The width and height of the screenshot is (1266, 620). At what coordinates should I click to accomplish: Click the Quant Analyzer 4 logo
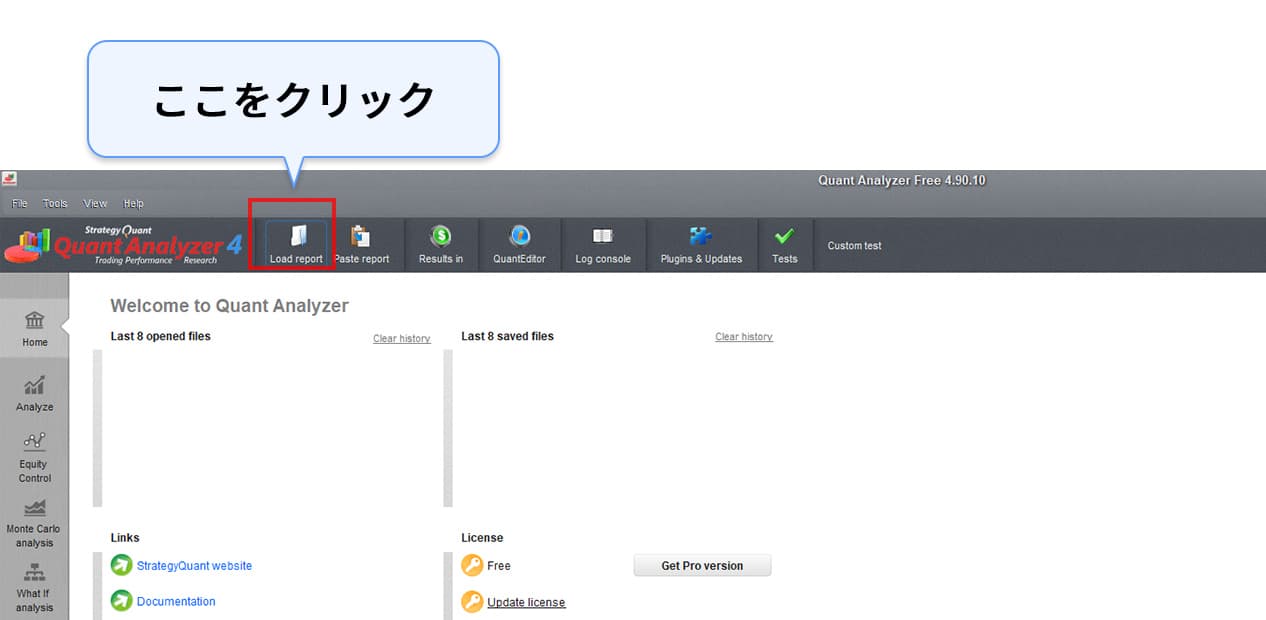[124, 245]
